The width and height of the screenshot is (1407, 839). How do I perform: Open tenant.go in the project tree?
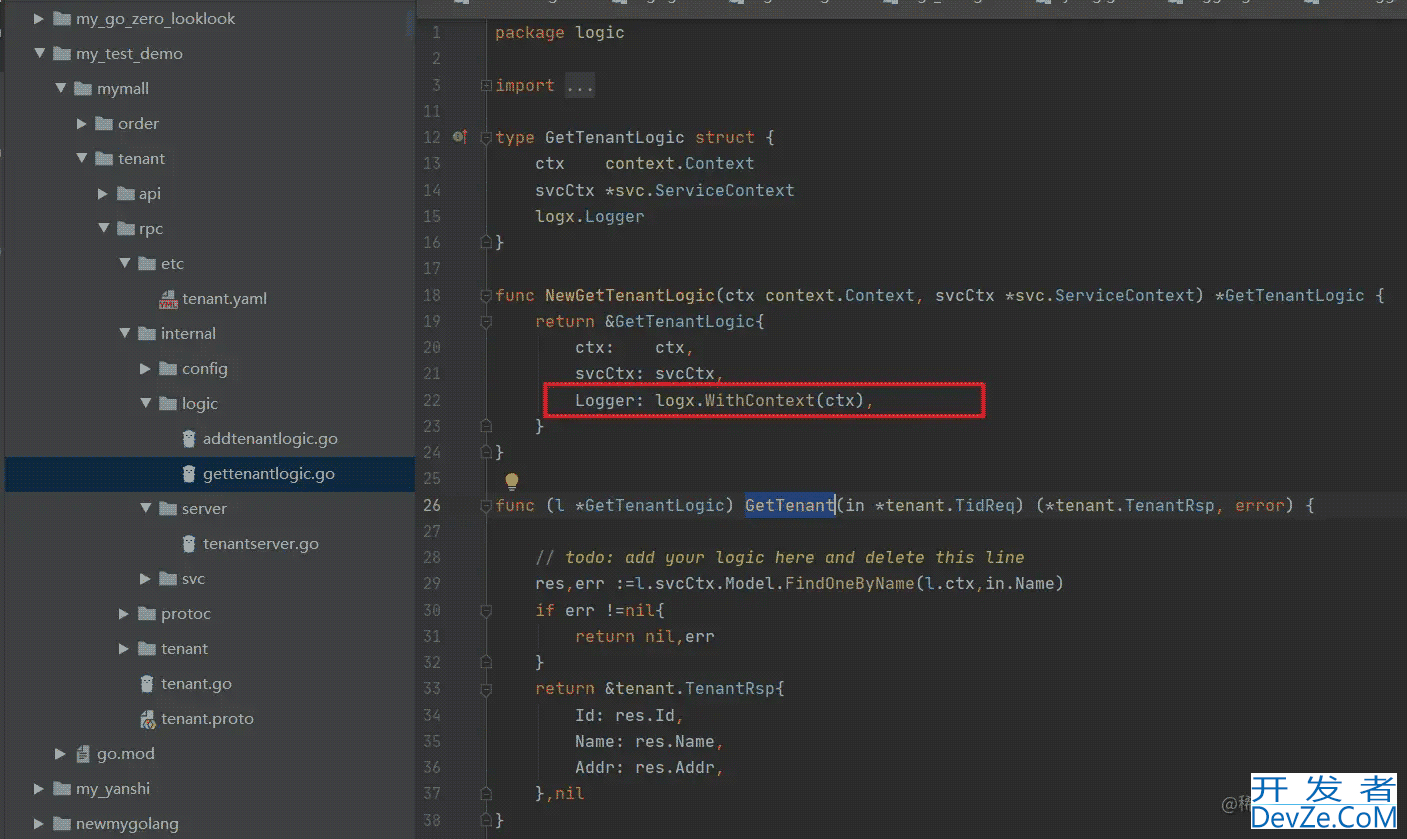point(196,684)
